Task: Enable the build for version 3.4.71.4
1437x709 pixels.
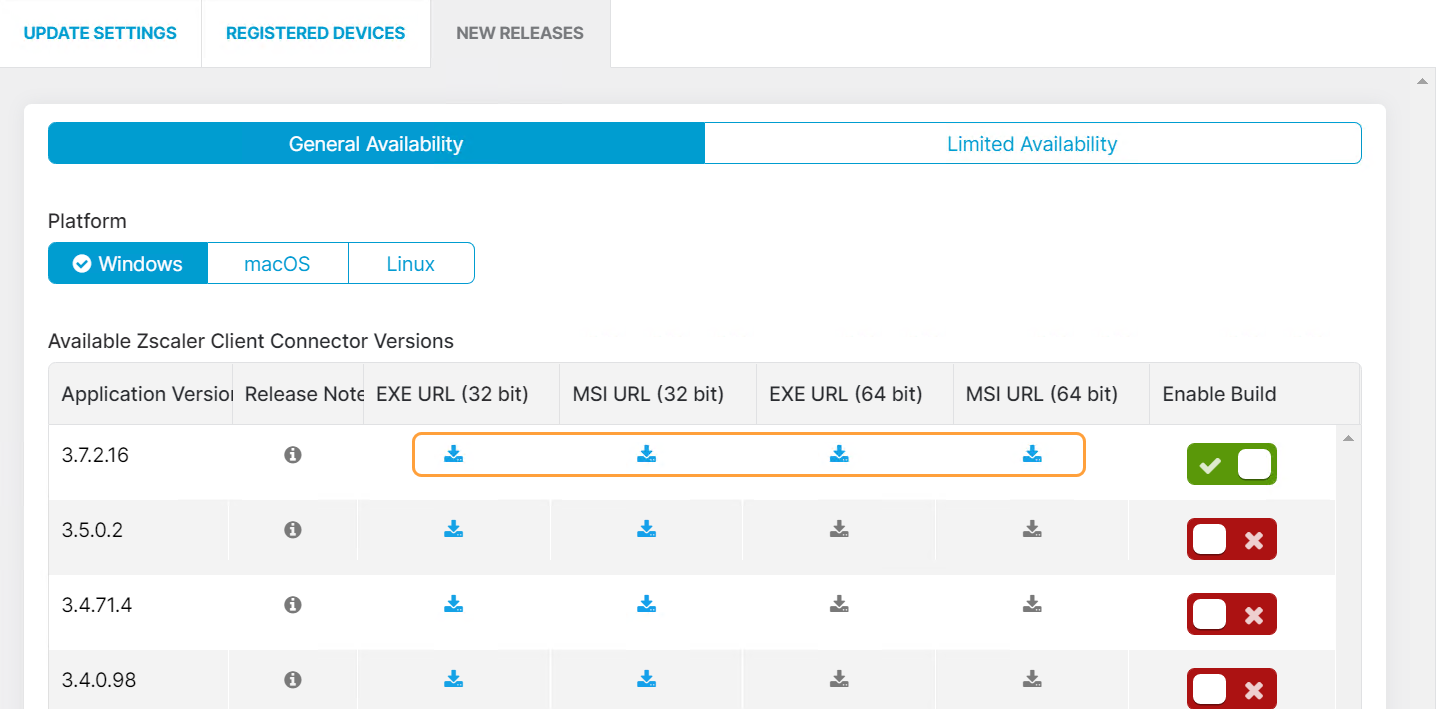Action: (1231, 613)
